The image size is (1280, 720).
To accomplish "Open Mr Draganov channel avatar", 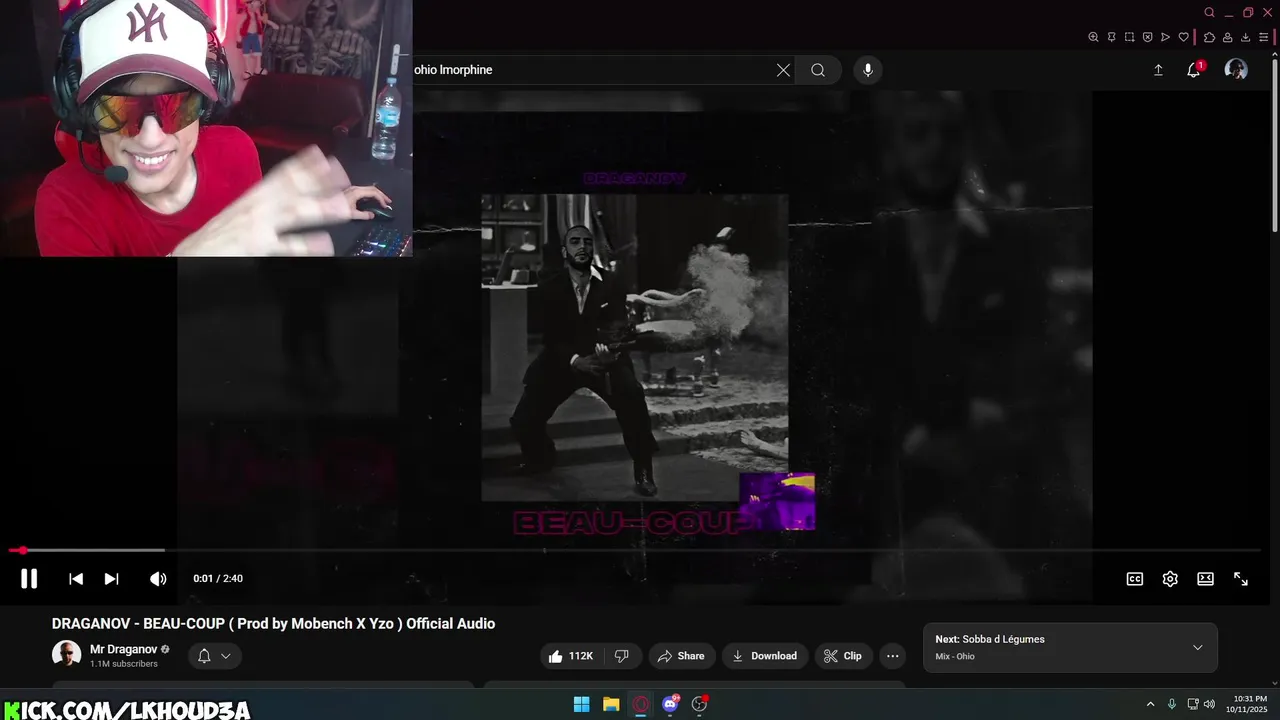I will tap(66, 655).
